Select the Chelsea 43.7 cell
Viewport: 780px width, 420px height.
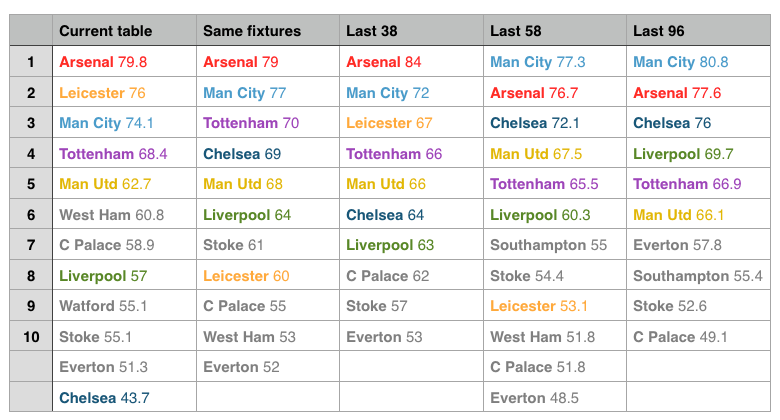tap(124, 397)
